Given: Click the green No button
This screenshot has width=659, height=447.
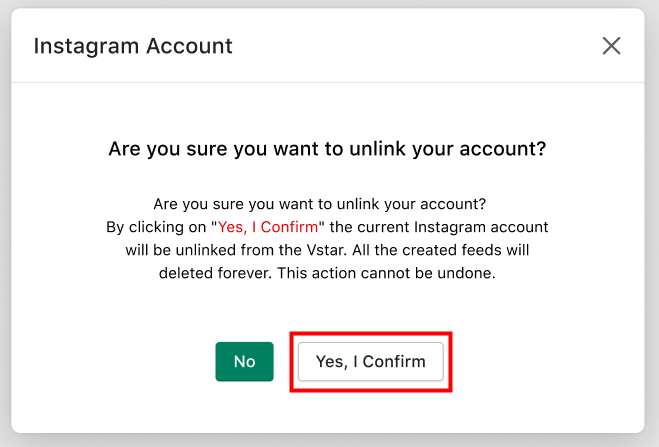Looking at the screenshot, I should (244, 361).
